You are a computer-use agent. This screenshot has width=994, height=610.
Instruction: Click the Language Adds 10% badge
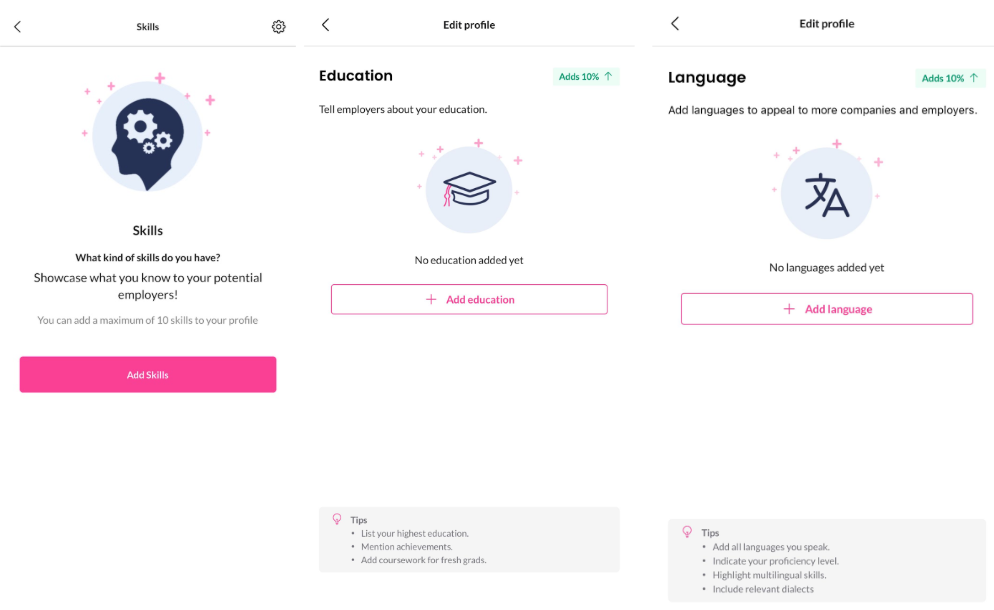949,78
